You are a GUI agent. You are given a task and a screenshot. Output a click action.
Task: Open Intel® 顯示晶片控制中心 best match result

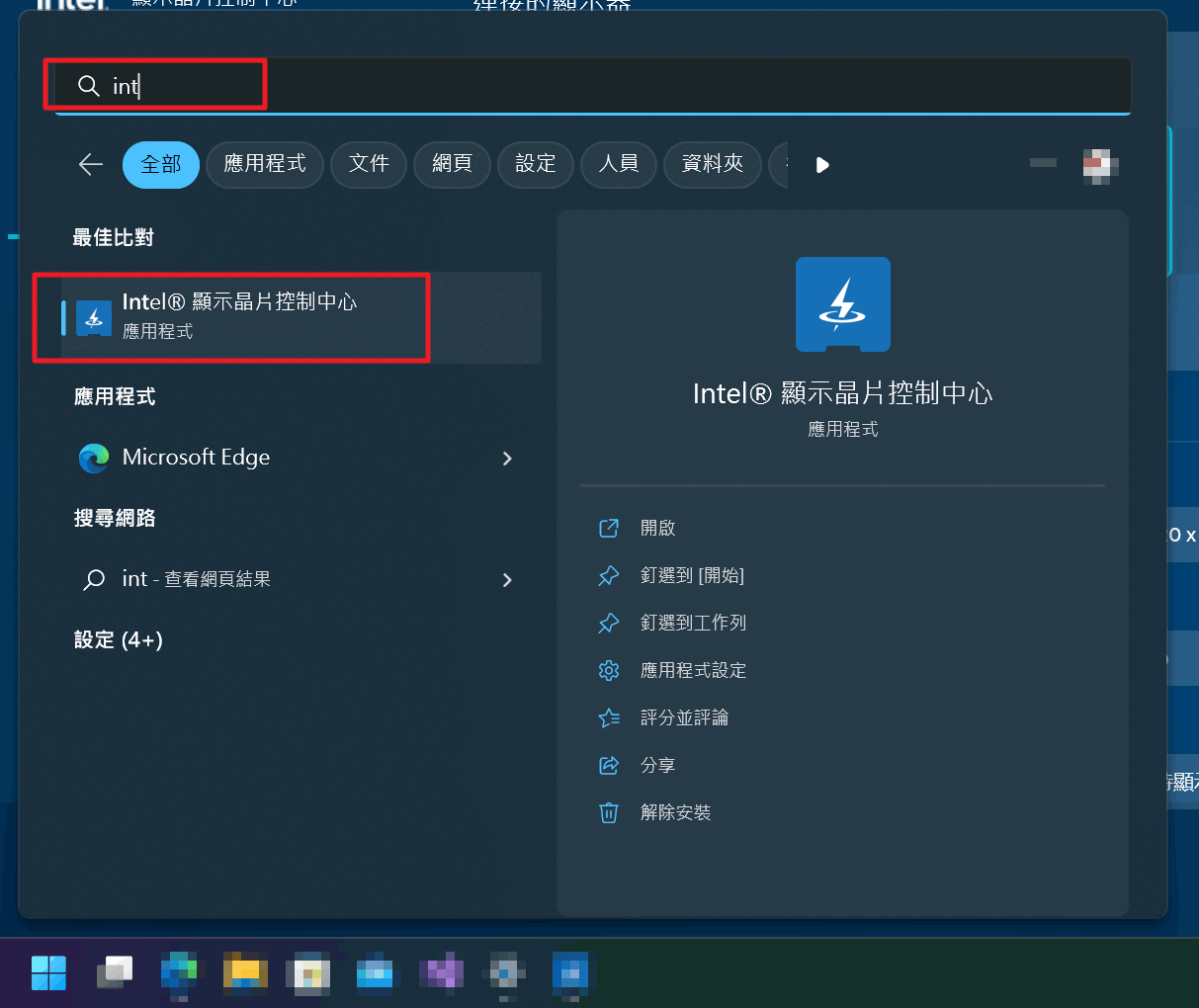coord(301,317)
